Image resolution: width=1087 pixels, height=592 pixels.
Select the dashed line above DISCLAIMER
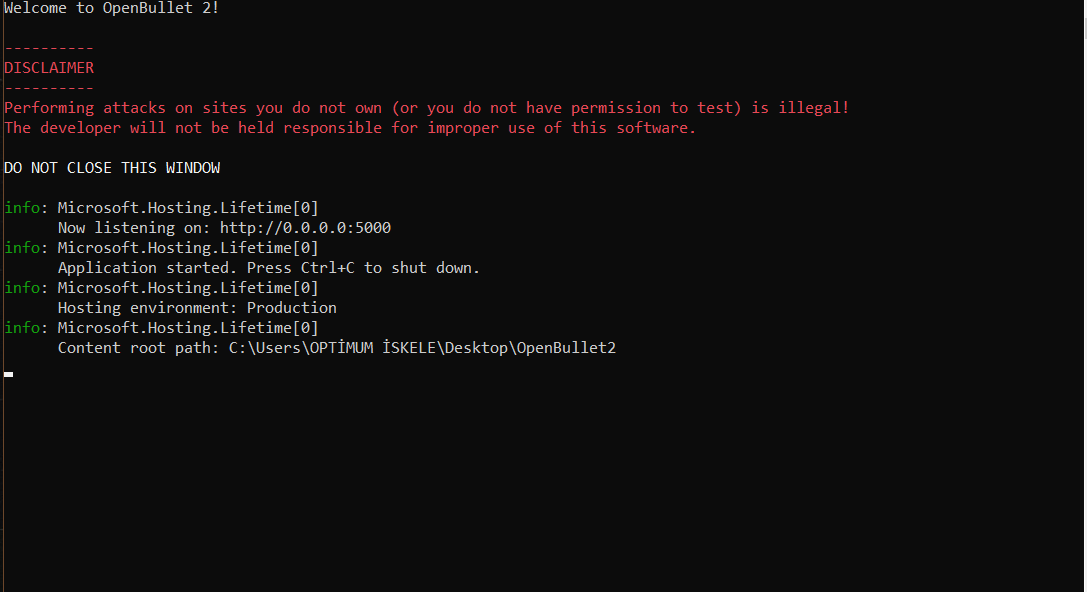pyautogui.click(x=49, y=49)
